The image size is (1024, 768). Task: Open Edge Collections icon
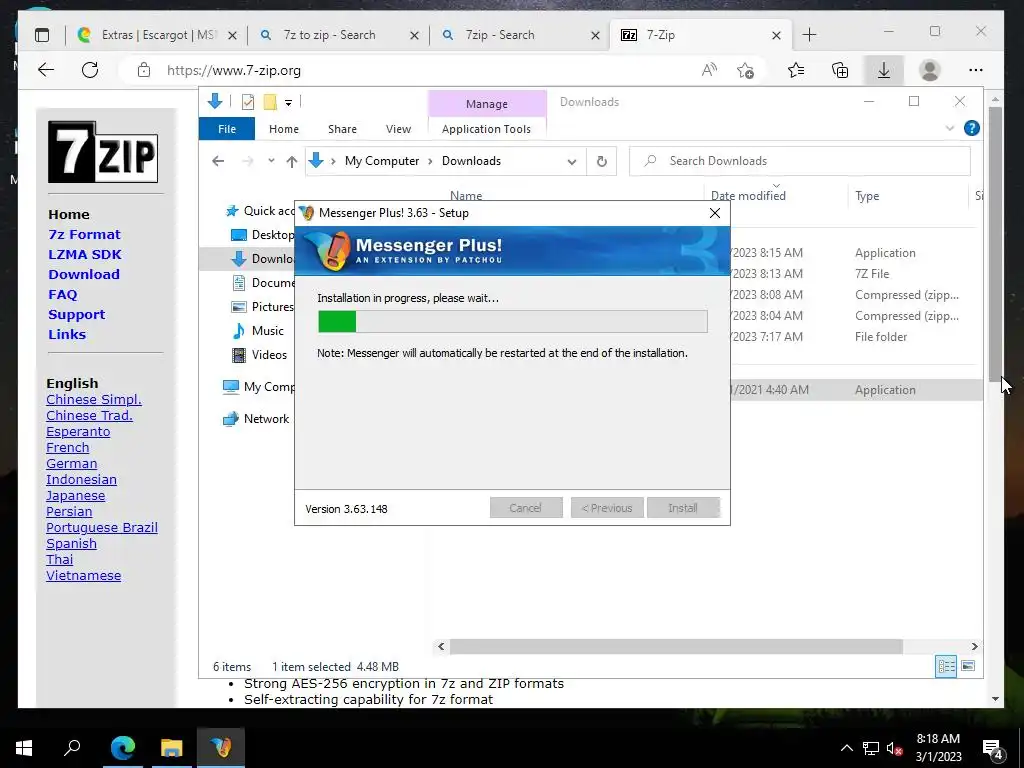[840, 71]
